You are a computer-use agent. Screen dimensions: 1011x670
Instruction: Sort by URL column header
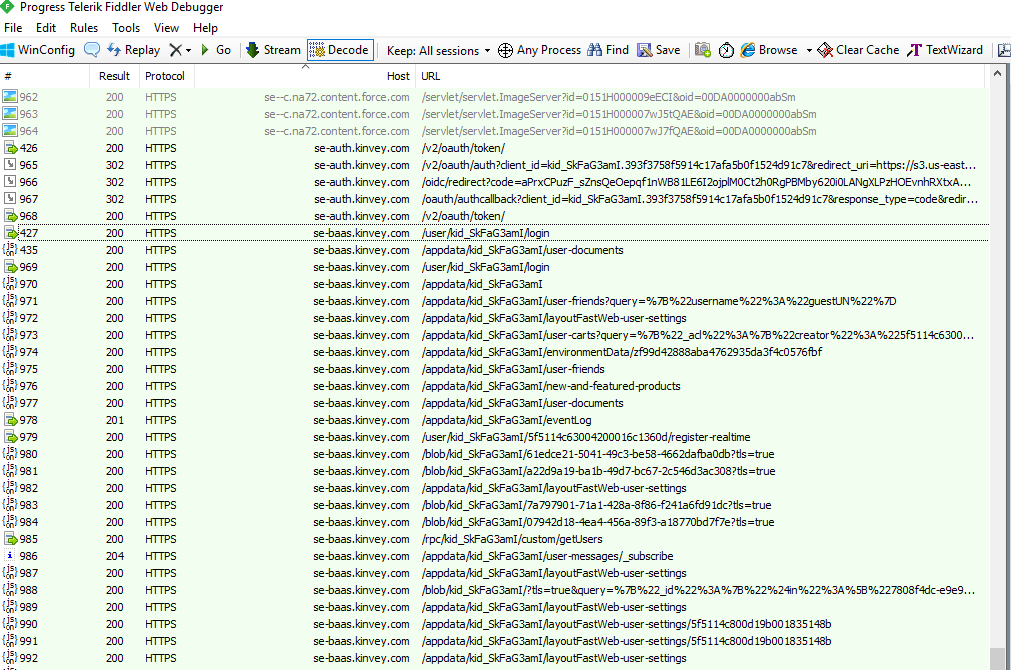click(702, 76)
